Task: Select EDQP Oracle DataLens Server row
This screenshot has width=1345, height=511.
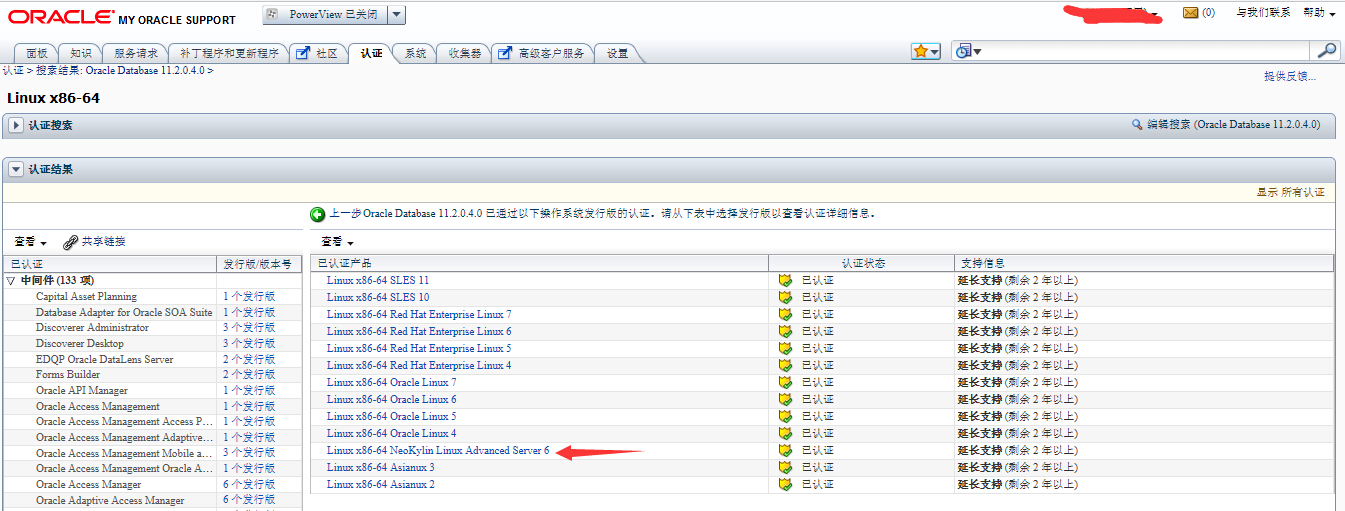Action: click(x=152, y=359)
